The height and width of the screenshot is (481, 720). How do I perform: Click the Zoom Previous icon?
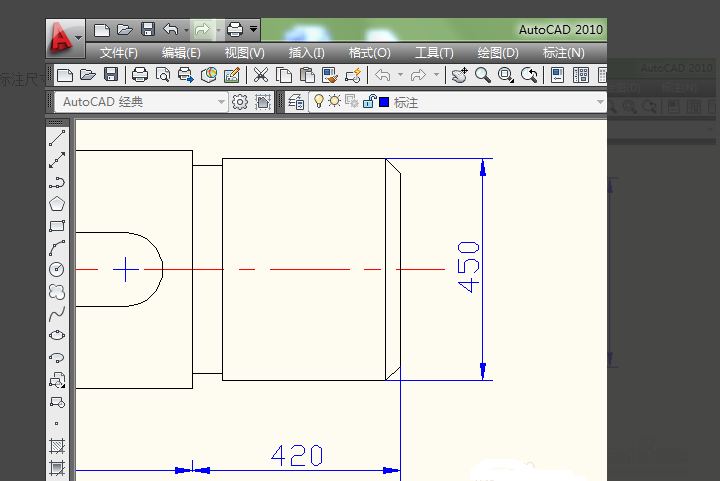coord(529,75)
